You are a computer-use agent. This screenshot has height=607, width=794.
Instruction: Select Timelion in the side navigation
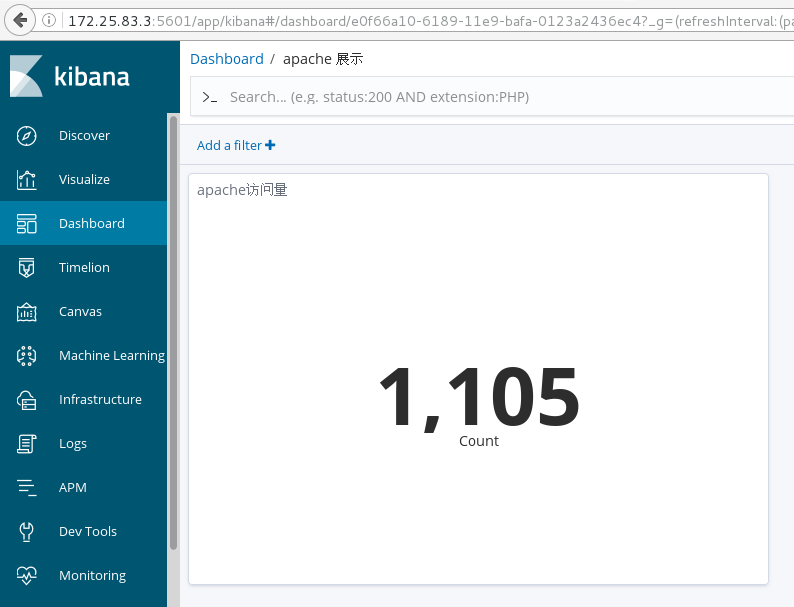click(x=84, y=268)
